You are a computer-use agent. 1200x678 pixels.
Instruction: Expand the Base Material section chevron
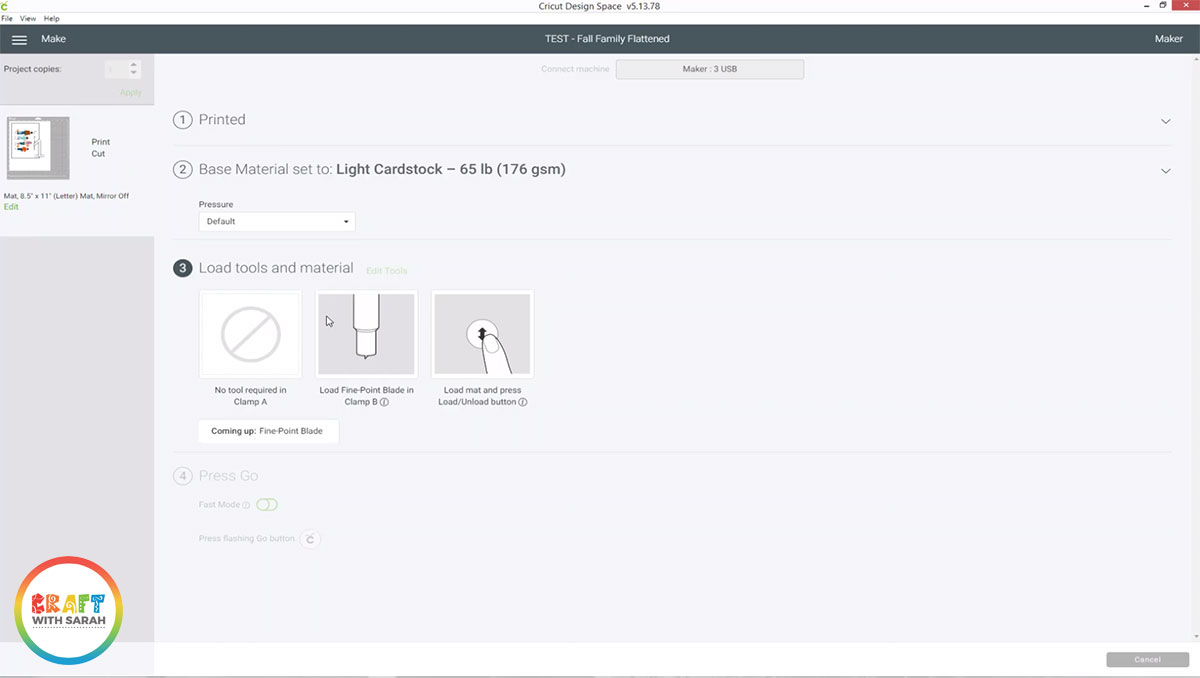coord(1165,171)
